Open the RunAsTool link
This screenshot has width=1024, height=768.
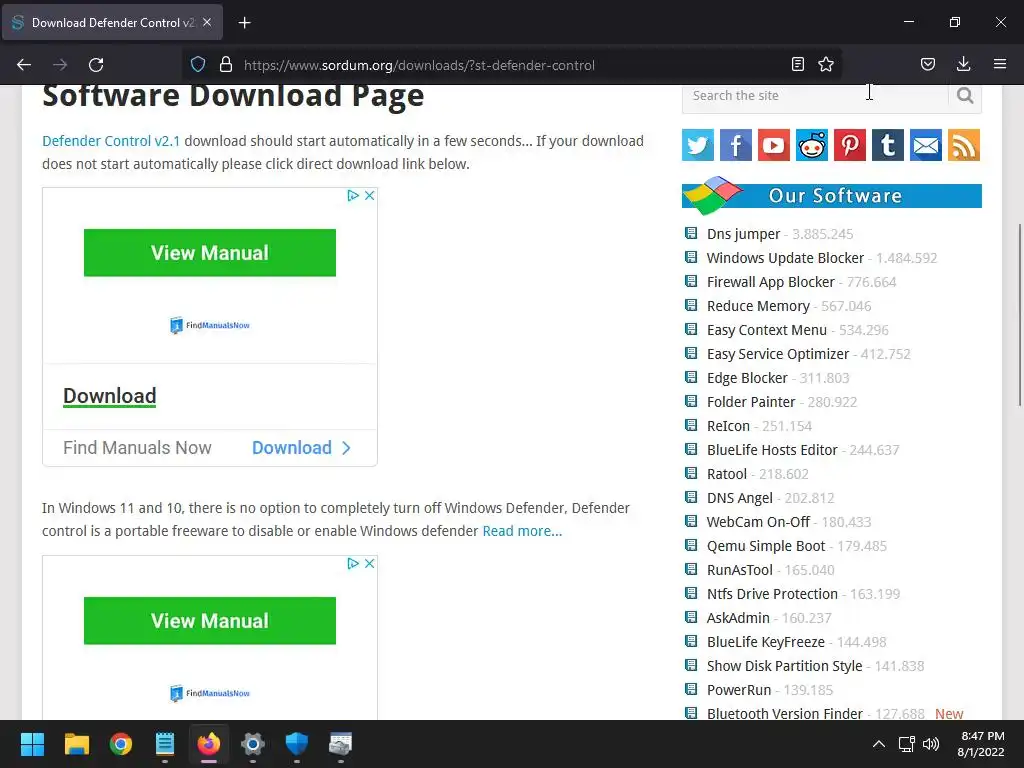740,570
